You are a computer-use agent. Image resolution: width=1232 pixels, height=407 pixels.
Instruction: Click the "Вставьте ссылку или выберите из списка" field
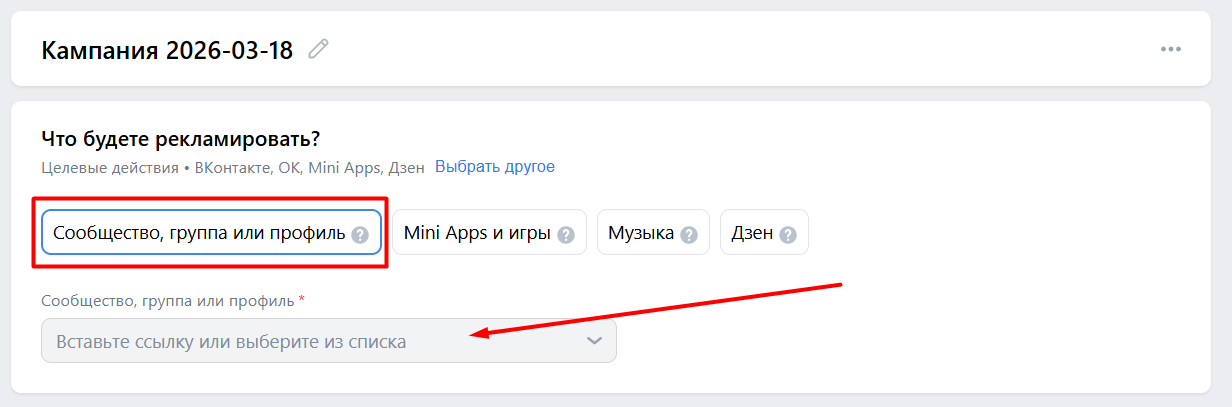point(300,341)
